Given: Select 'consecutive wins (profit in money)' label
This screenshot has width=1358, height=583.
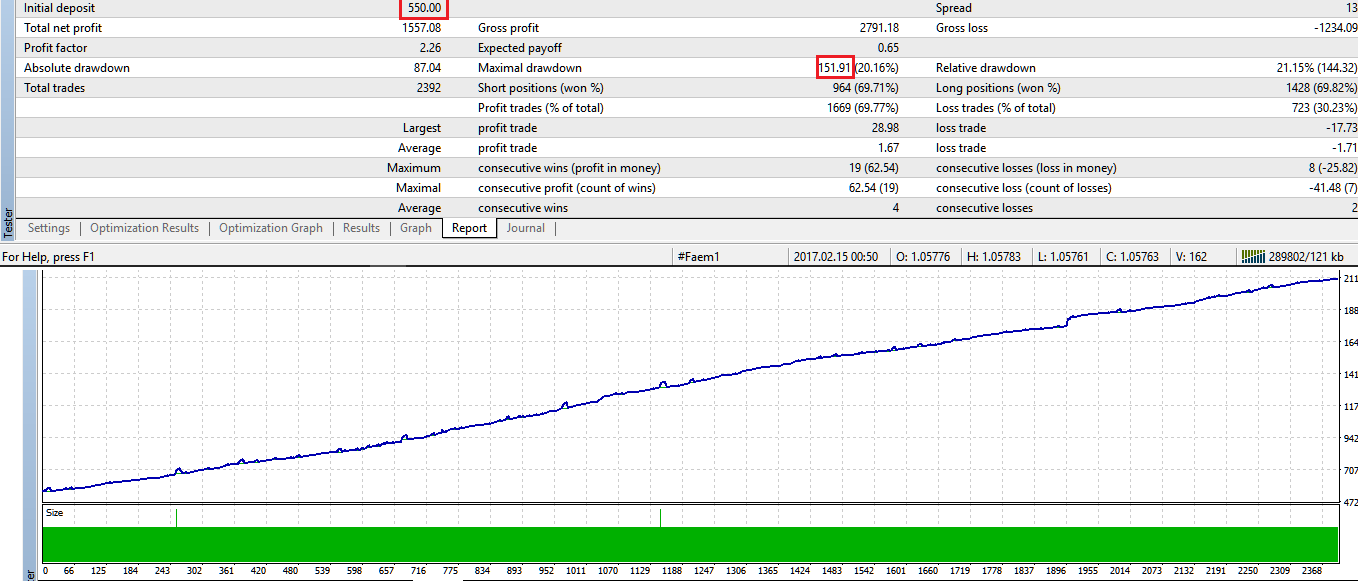Looking at the screenshot, I should click(569, 168).
